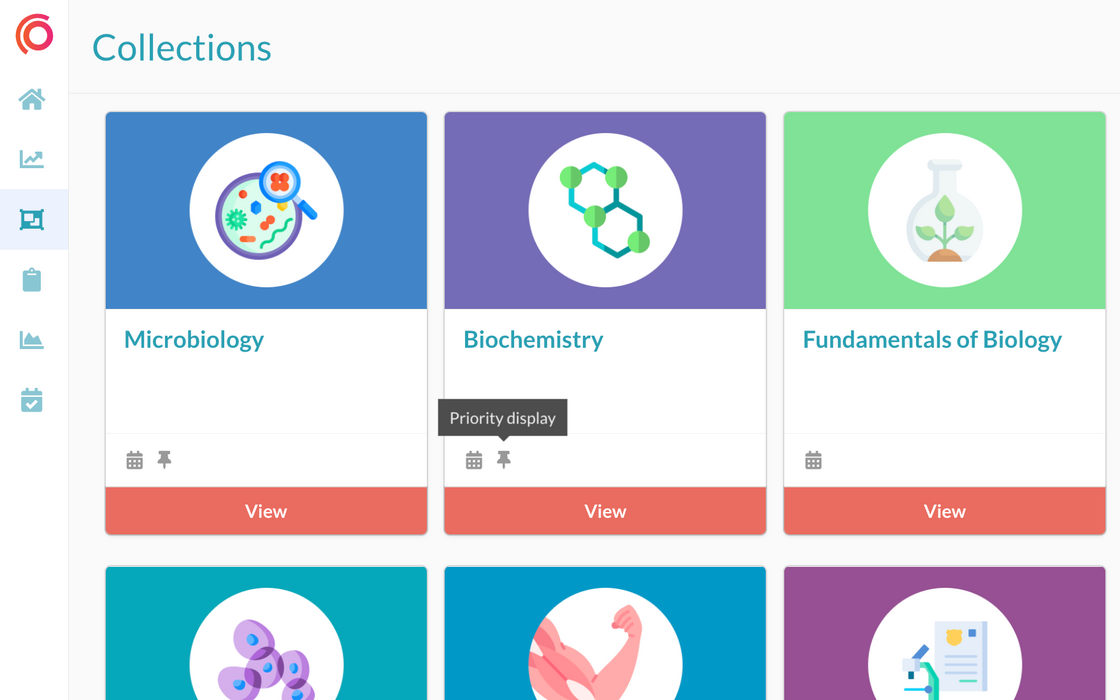Image resolution: width=1120 pixels, height=700 pixels.
Task: Open the Microbiology collection title link
Action: click(x=194, y=340)
